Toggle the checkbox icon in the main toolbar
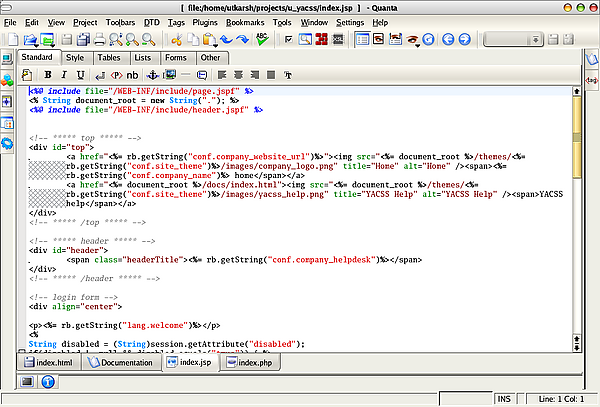 (289, 40)
